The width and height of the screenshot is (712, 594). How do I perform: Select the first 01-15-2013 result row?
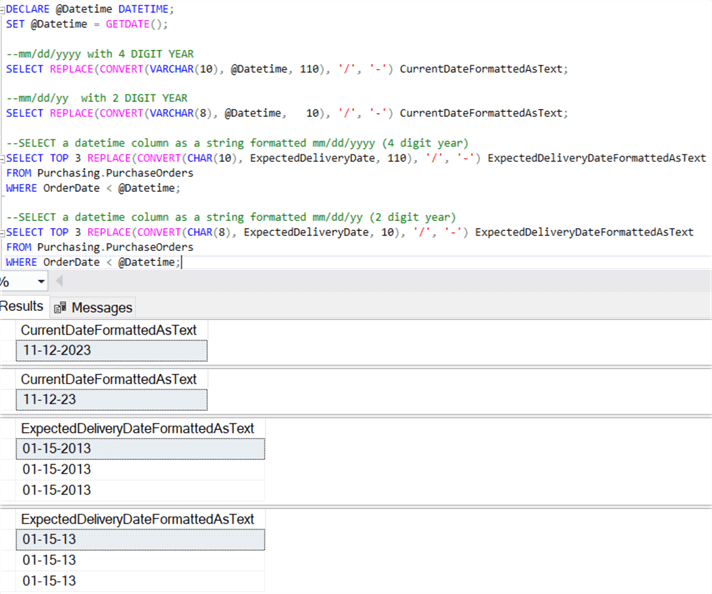pos(141,449)
